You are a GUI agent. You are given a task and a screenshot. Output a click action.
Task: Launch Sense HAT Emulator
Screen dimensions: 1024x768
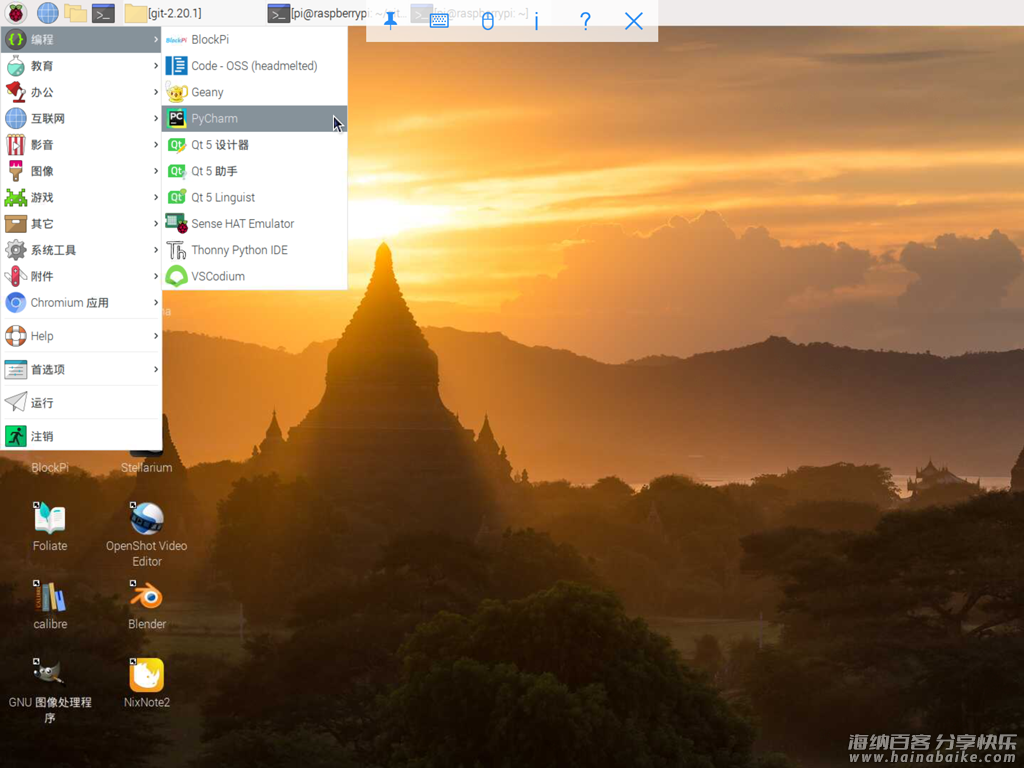(x=255, y=223)
